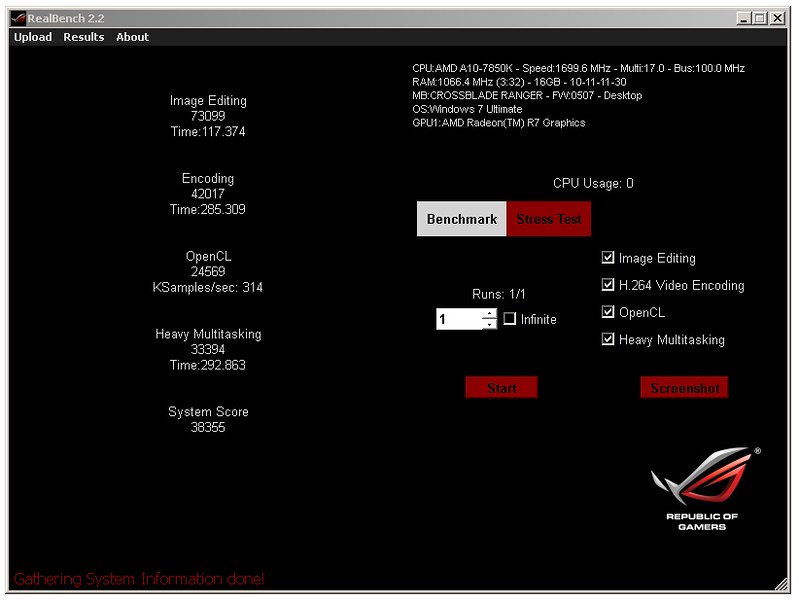
Task: Click the KSamples/sec: 314 text
Action: [x=208, y=288]
